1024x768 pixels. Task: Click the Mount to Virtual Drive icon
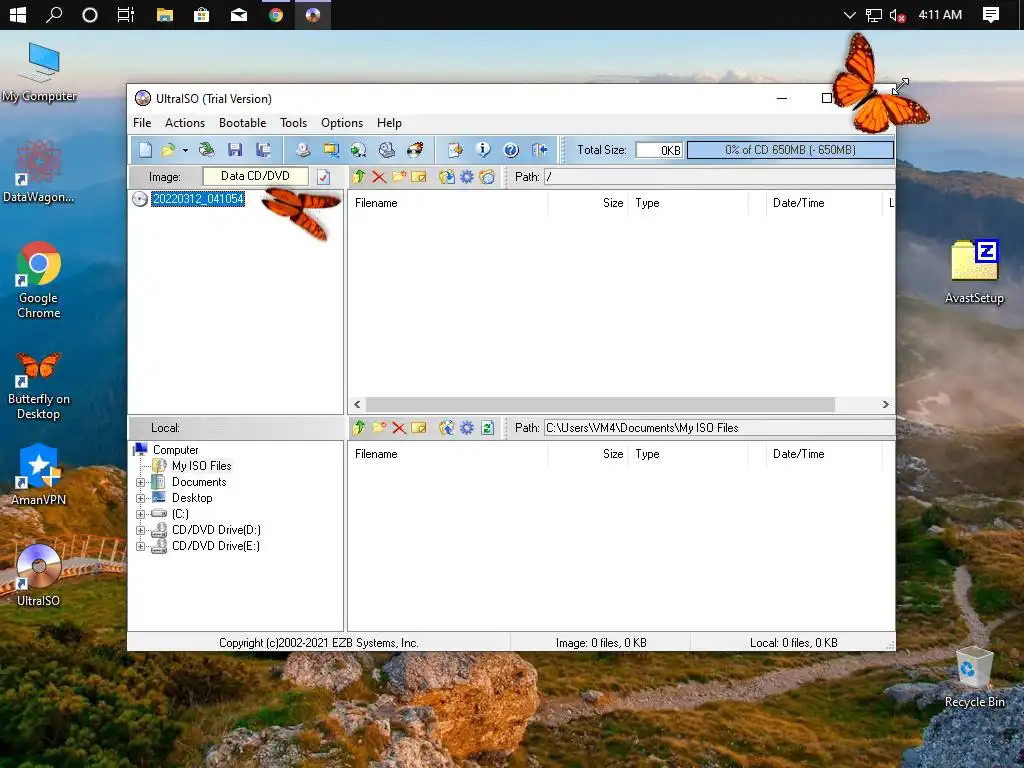(x=387, y=150)
